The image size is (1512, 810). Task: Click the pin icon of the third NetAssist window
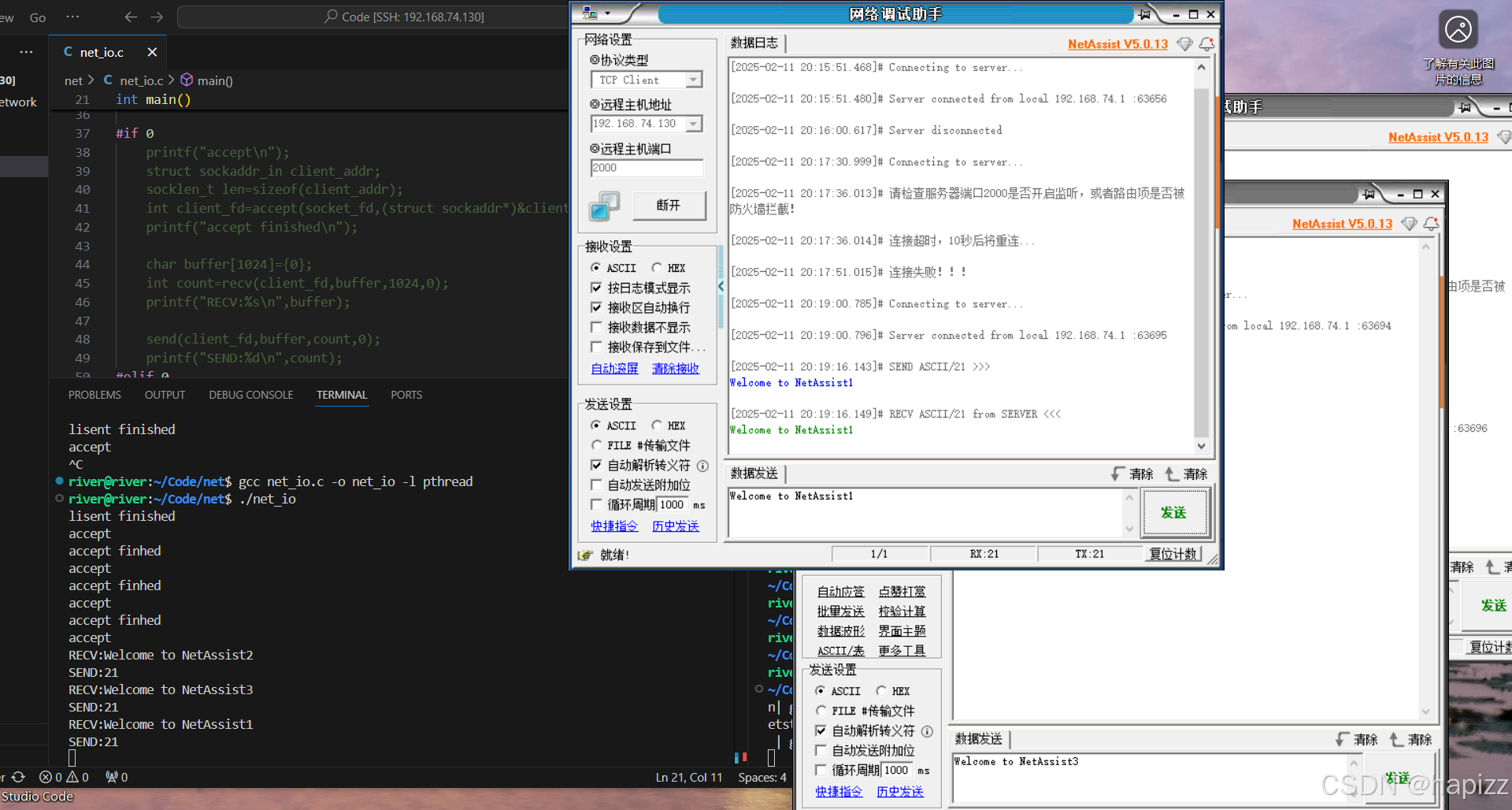[x=1369, y=194]
